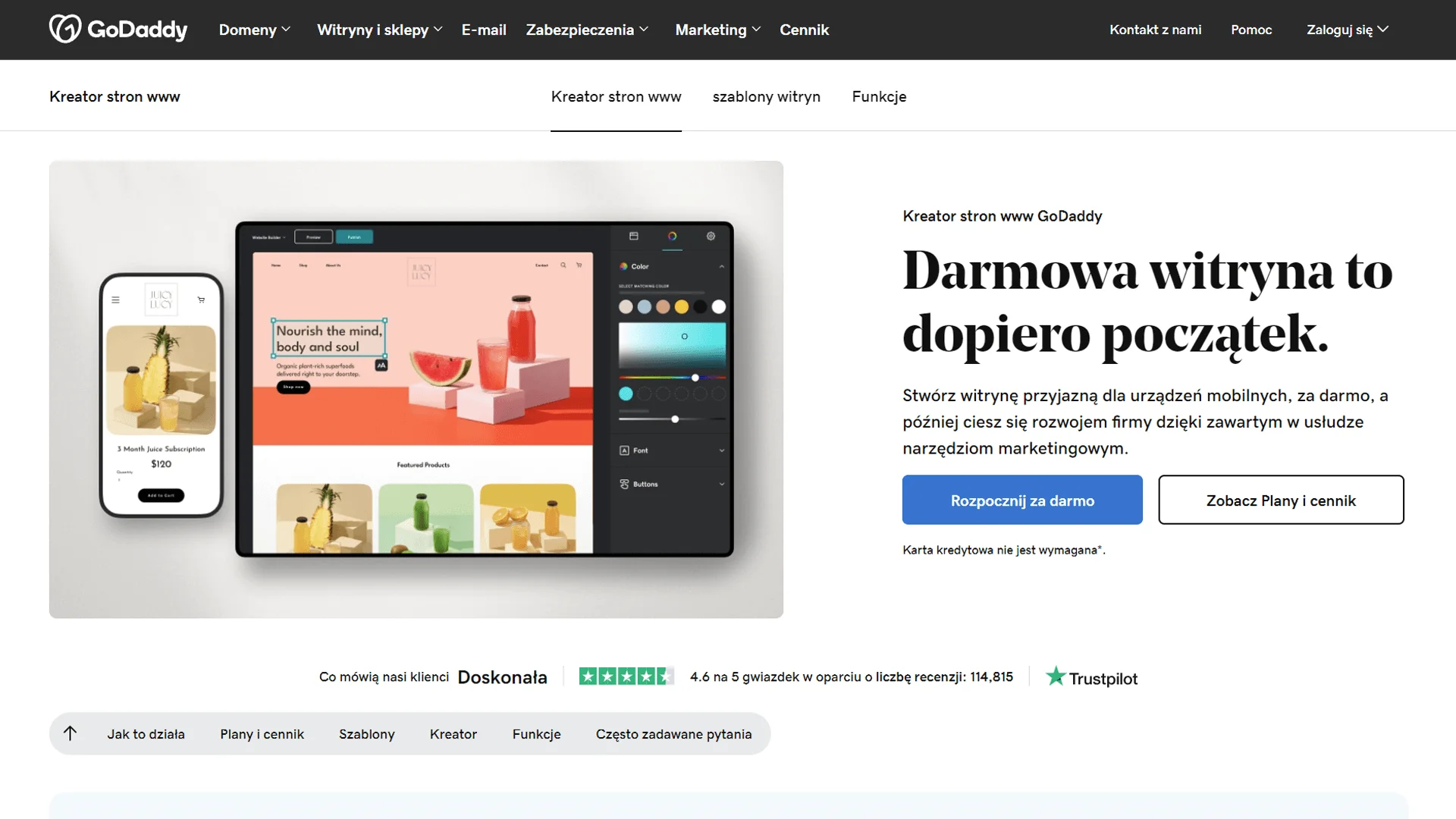This screenshot has width=1456, height=819.
Task: Click the Trustpilot logo
Action: coord(1091,677)
